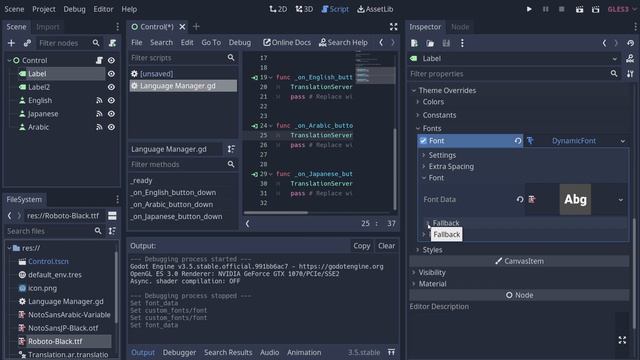The width and height of the screenshot is (640, 360).
Task: Open the Debugger bottom panel
Action: pyautogui.click(x=179, y=352)
